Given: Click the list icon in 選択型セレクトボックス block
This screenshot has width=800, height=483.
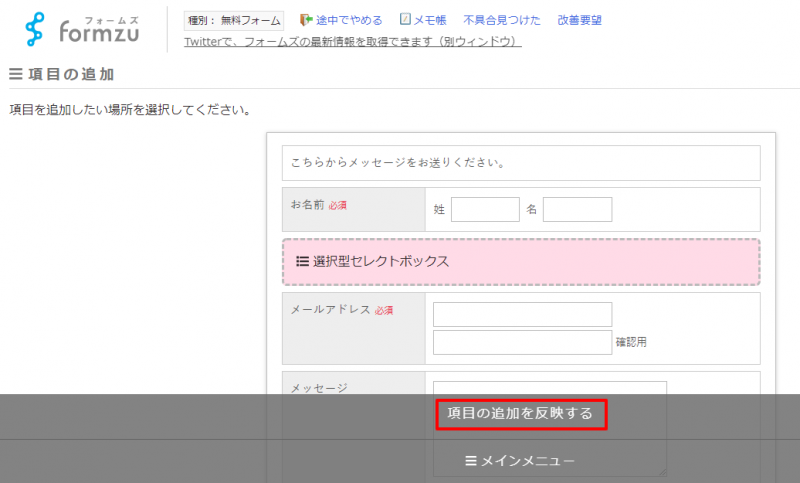Looking at the screenshot, I should (x=302, y=261).
